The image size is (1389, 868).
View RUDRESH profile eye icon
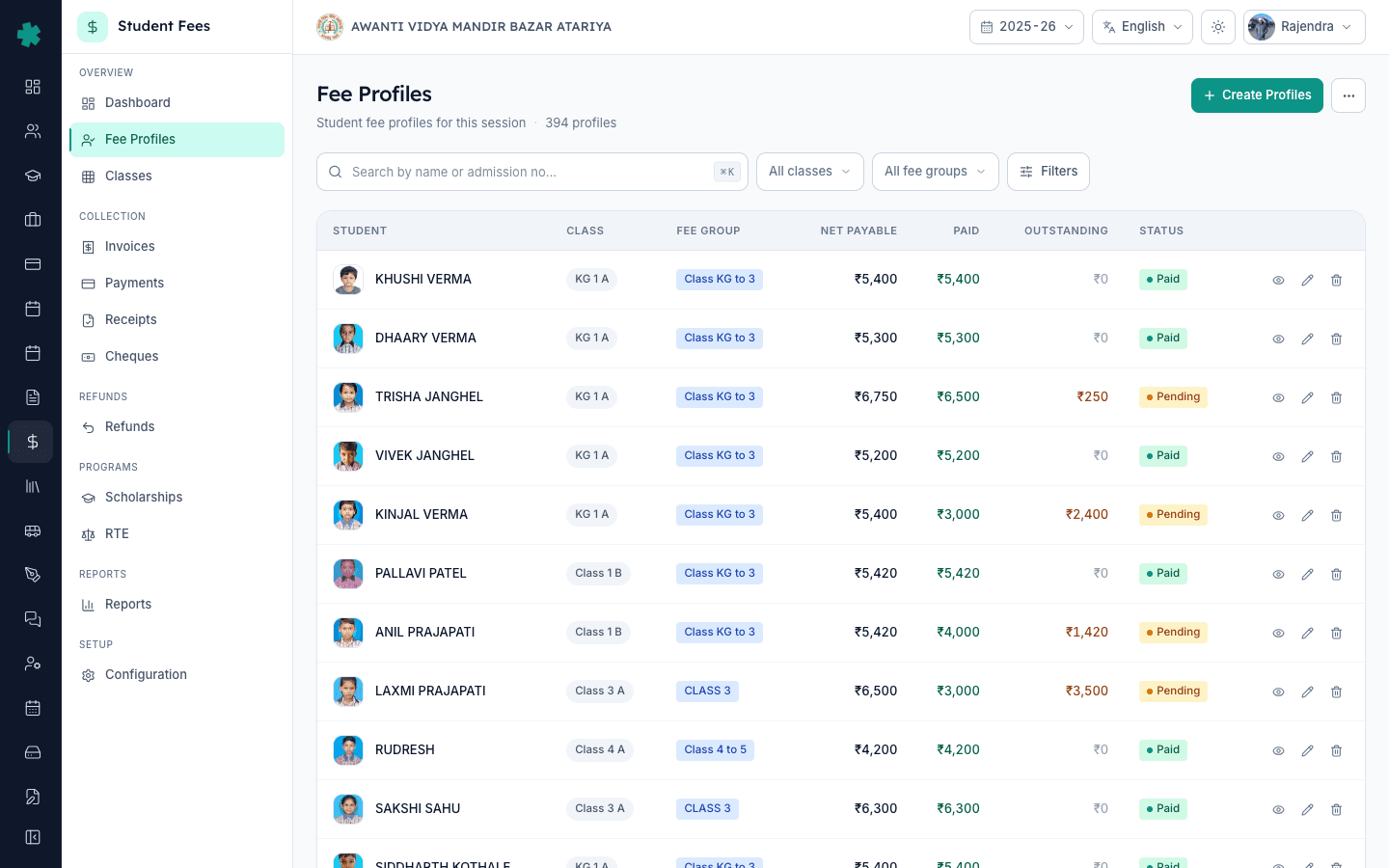(x=1278, y=750)
